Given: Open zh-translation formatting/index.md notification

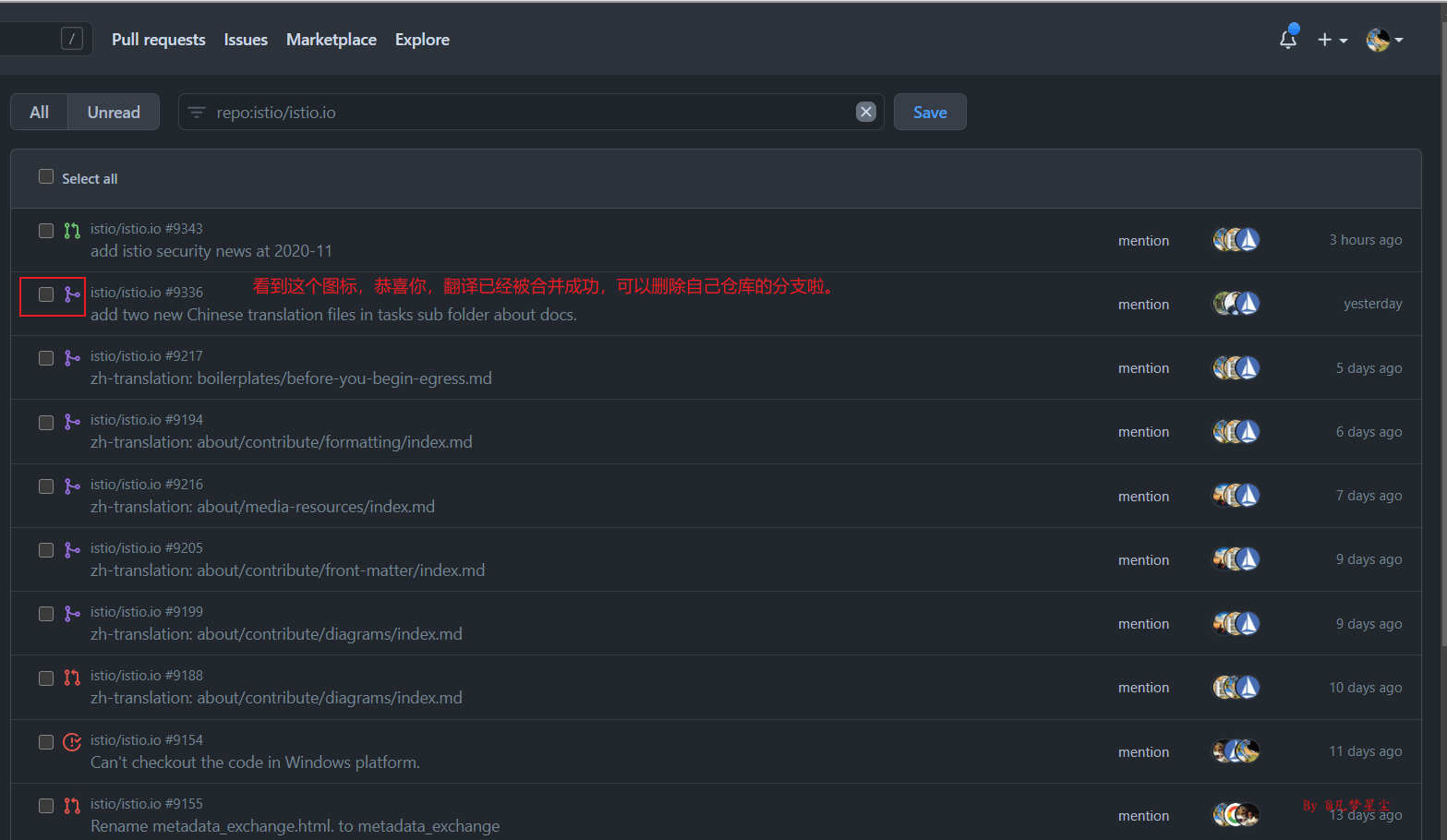Looking at the screenshot, I should pos(282,442).
